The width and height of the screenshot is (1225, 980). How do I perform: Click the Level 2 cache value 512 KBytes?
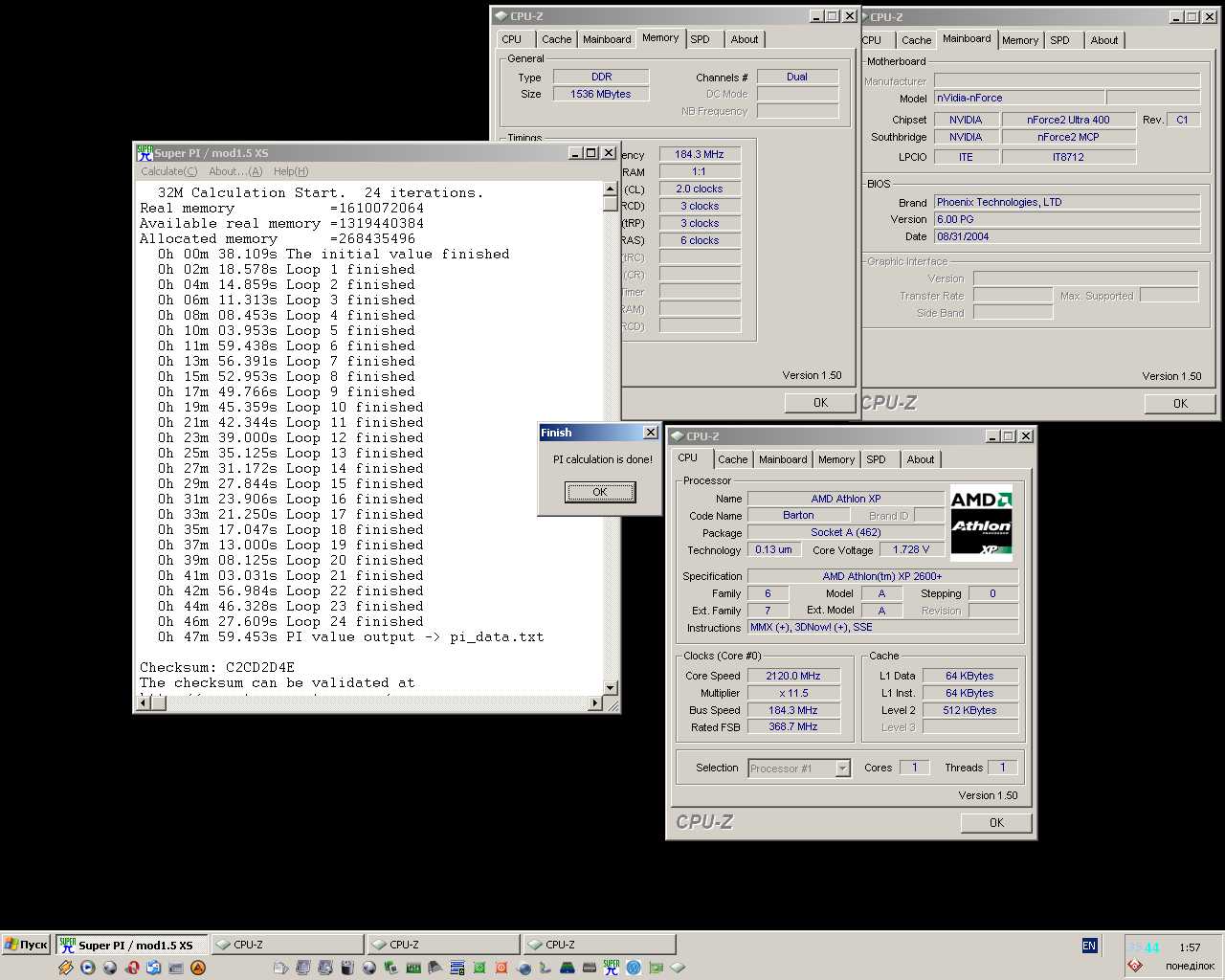pos(969,710)
